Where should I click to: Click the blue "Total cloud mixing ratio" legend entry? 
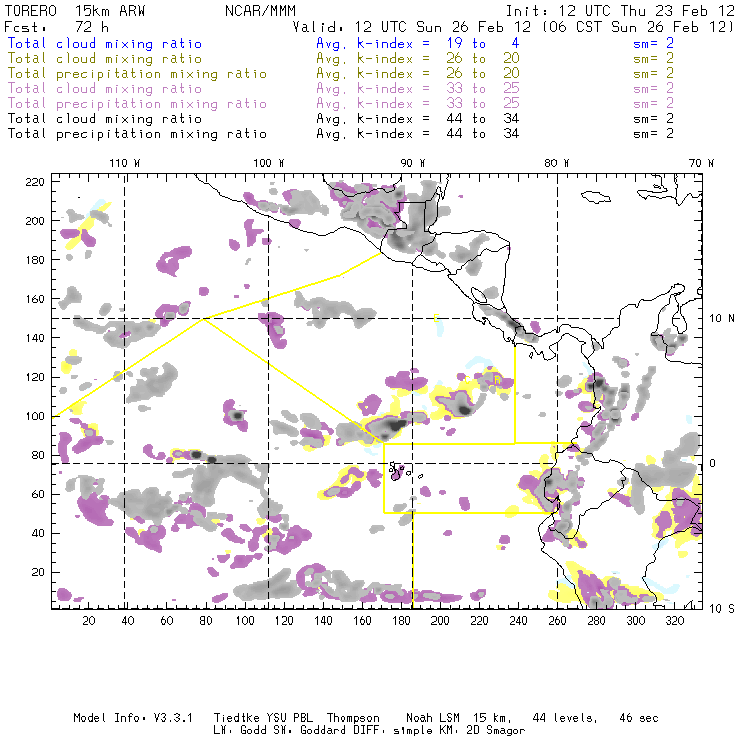click(x=104, y=44)
